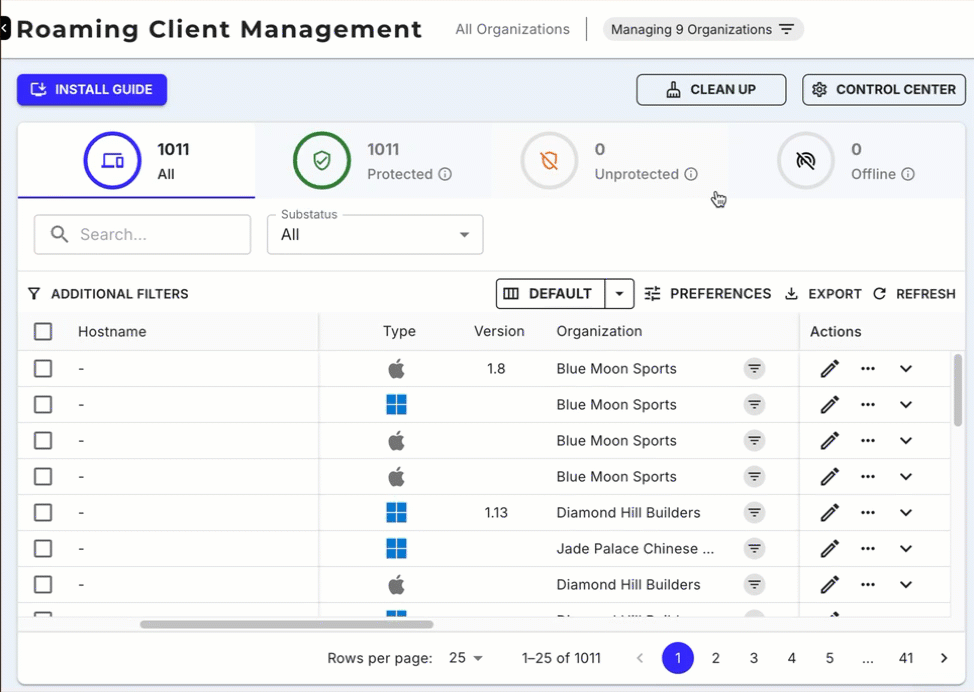Show info for Offline status
Image resolution: width=974 pixels, height=692 pixels.
[x=908, y=174]
